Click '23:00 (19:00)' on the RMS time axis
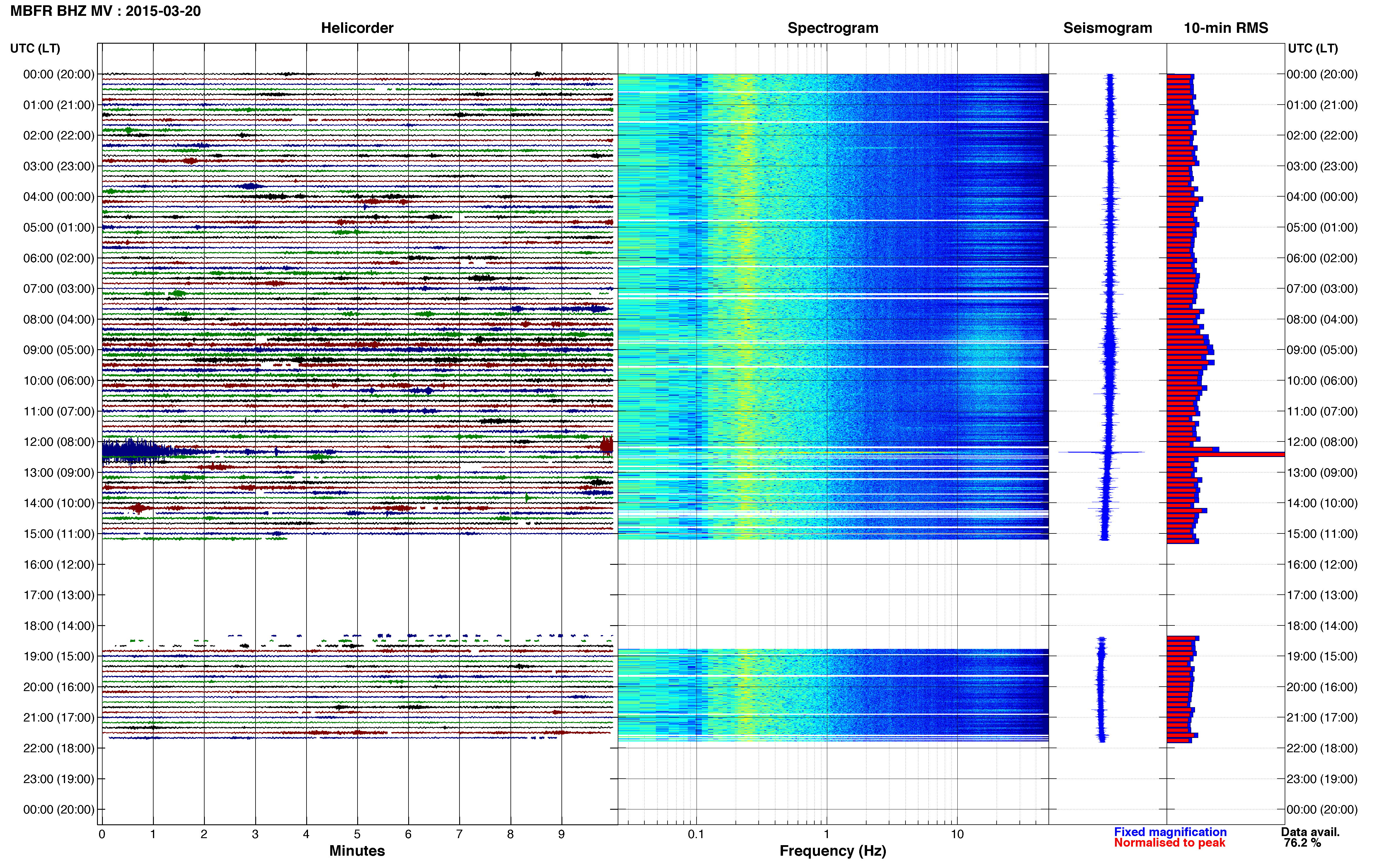The width and height of the screenshot is (1389, 868). 1322,779
